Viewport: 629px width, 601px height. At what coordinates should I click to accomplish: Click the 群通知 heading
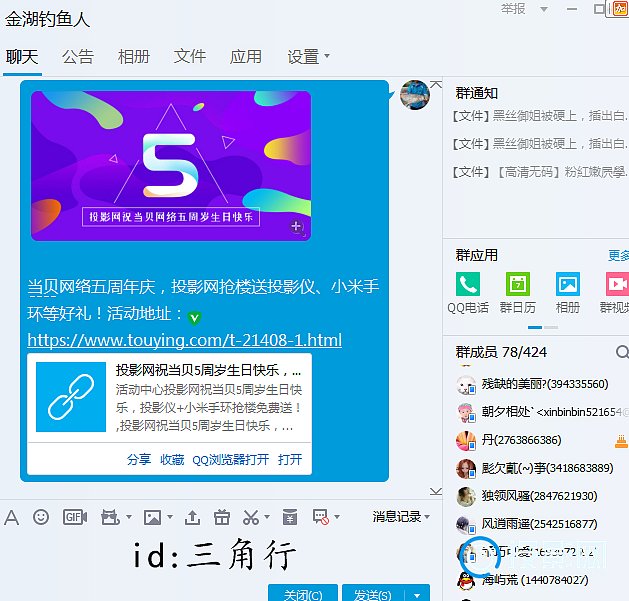(477, 93)
